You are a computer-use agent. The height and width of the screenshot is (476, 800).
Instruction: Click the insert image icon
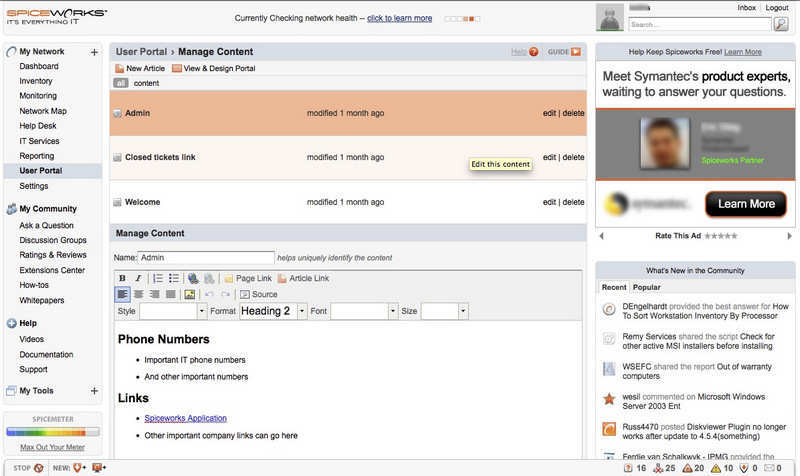pos(189,294)
